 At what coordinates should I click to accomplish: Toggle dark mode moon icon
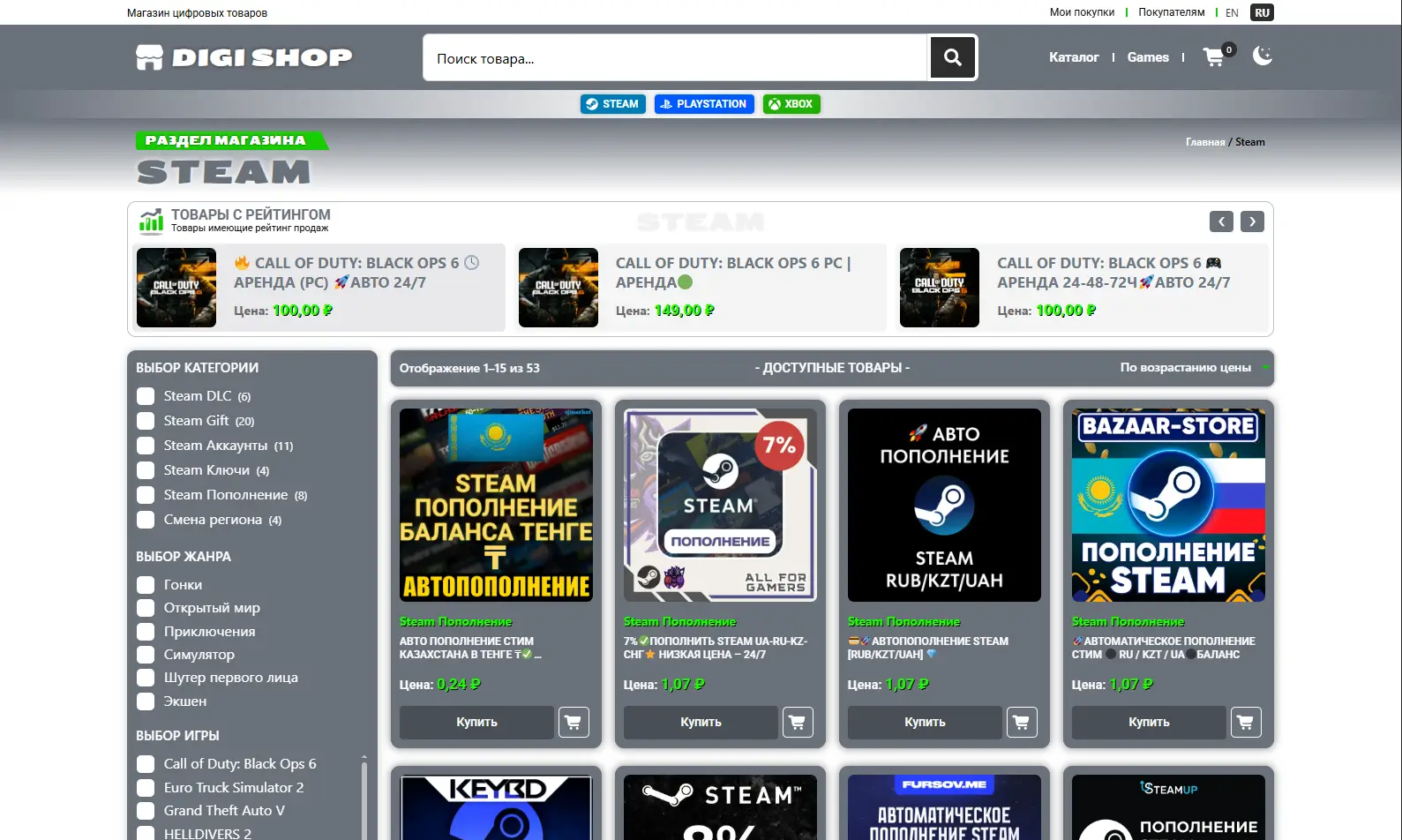click(1263, 56)
